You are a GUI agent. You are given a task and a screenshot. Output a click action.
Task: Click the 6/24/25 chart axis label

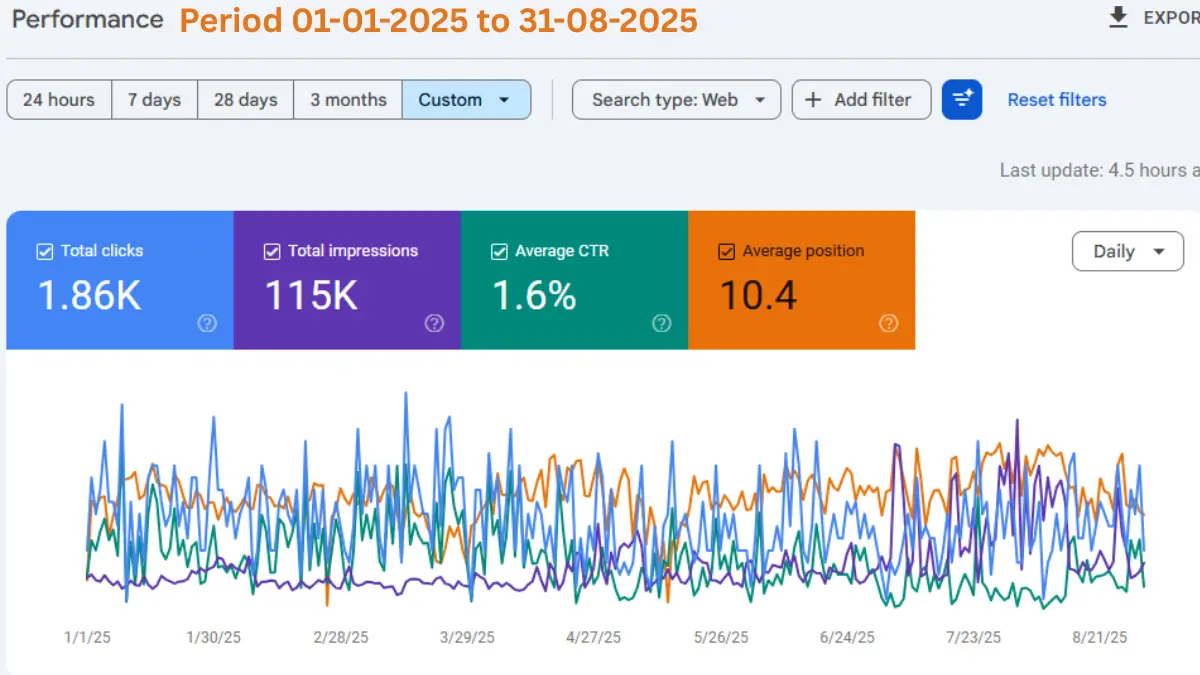coord(847,637)
